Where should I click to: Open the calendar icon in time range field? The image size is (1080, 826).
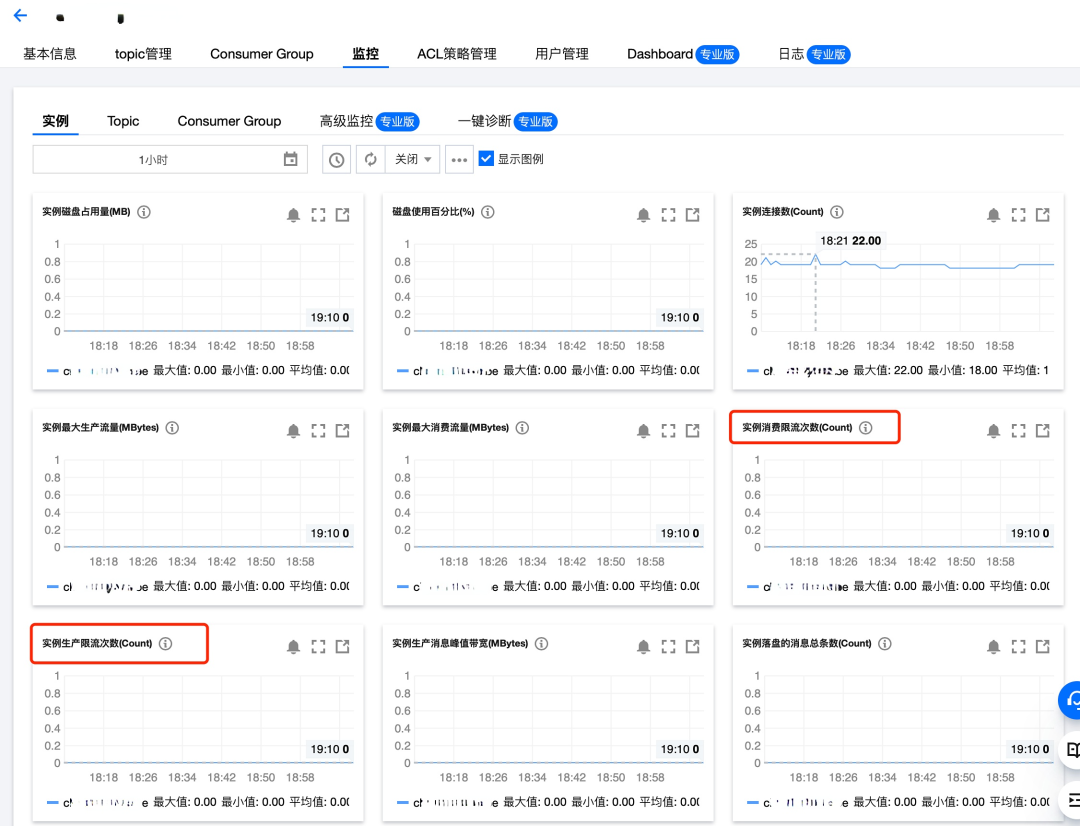tap(289, 159)
